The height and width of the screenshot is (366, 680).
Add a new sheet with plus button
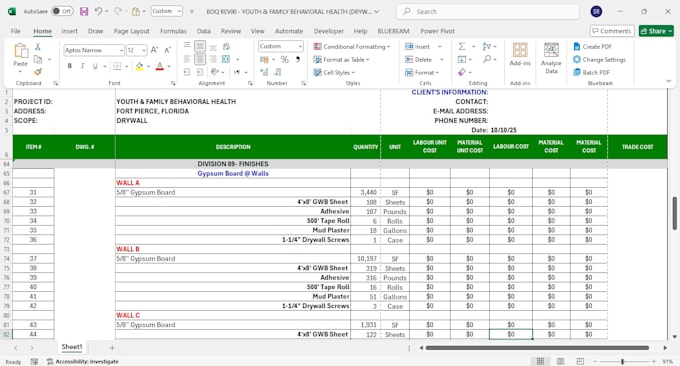(112, 347)
